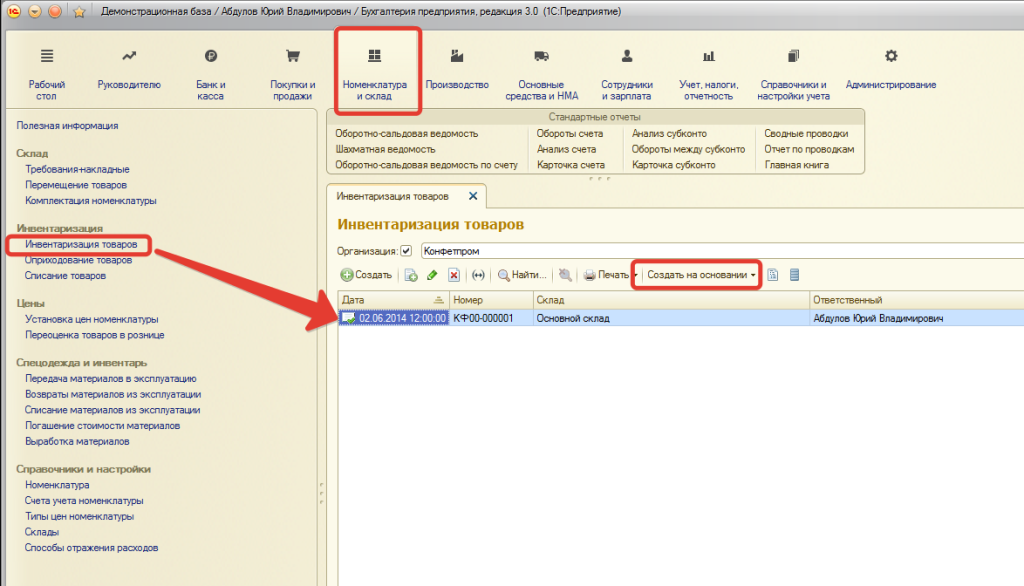Open Анализ счета report
1024x586 pixels.
click(566, 149)
